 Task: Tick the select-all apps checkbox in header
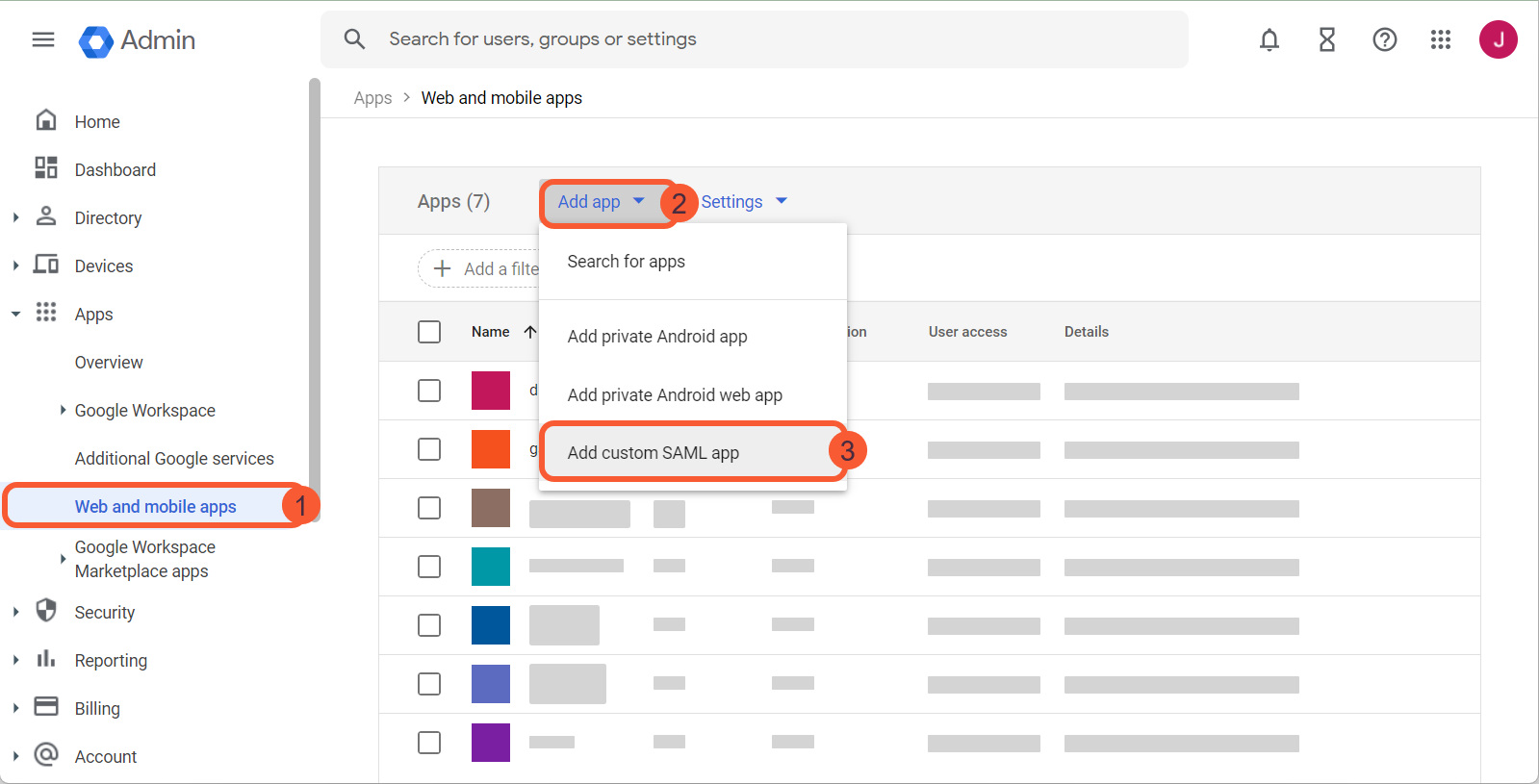[x=429, y=332]
